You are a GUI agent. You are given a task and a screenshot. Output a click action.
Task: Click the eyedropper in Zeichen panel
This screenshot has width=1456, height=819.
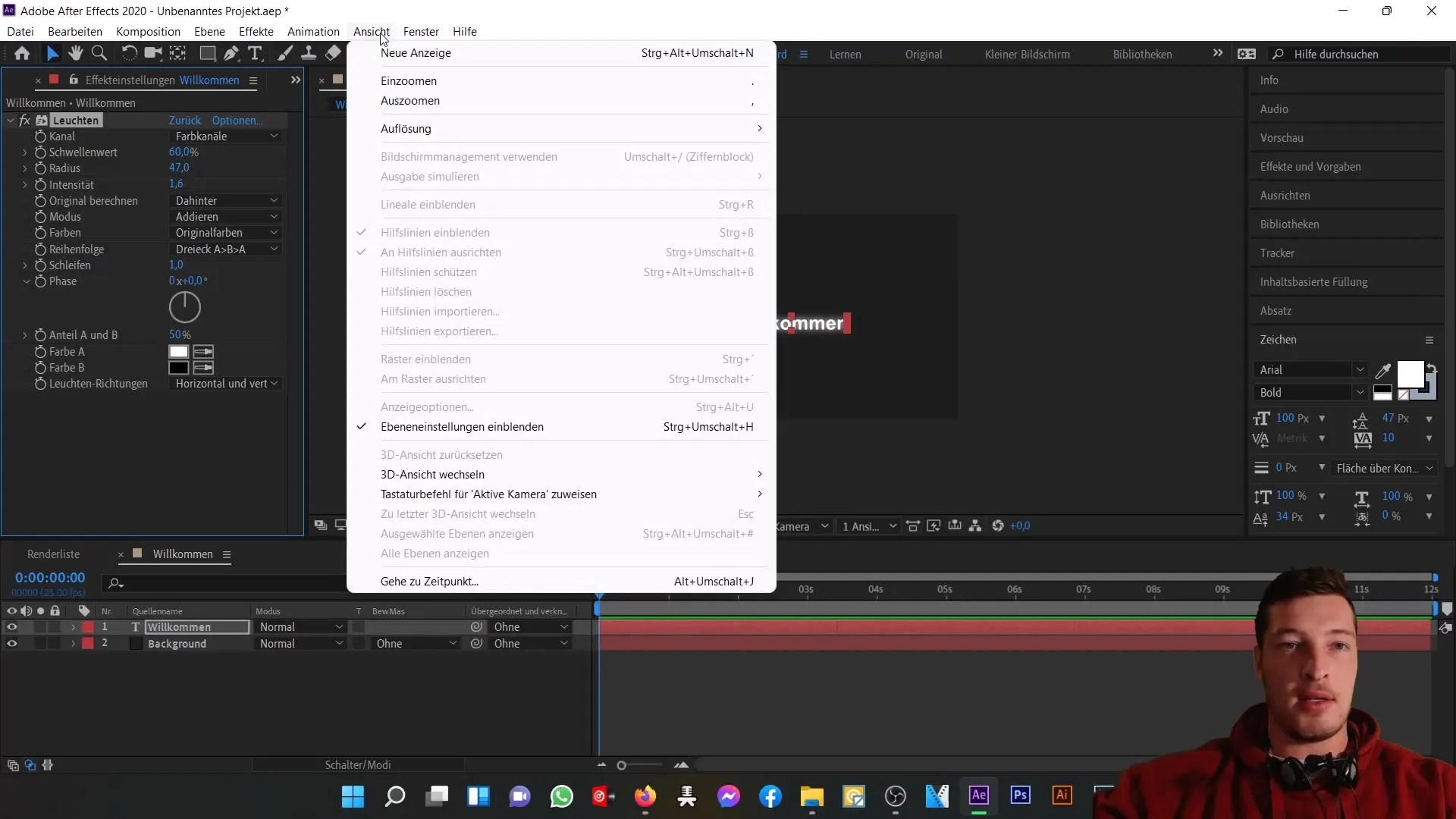click(1383, 371)
